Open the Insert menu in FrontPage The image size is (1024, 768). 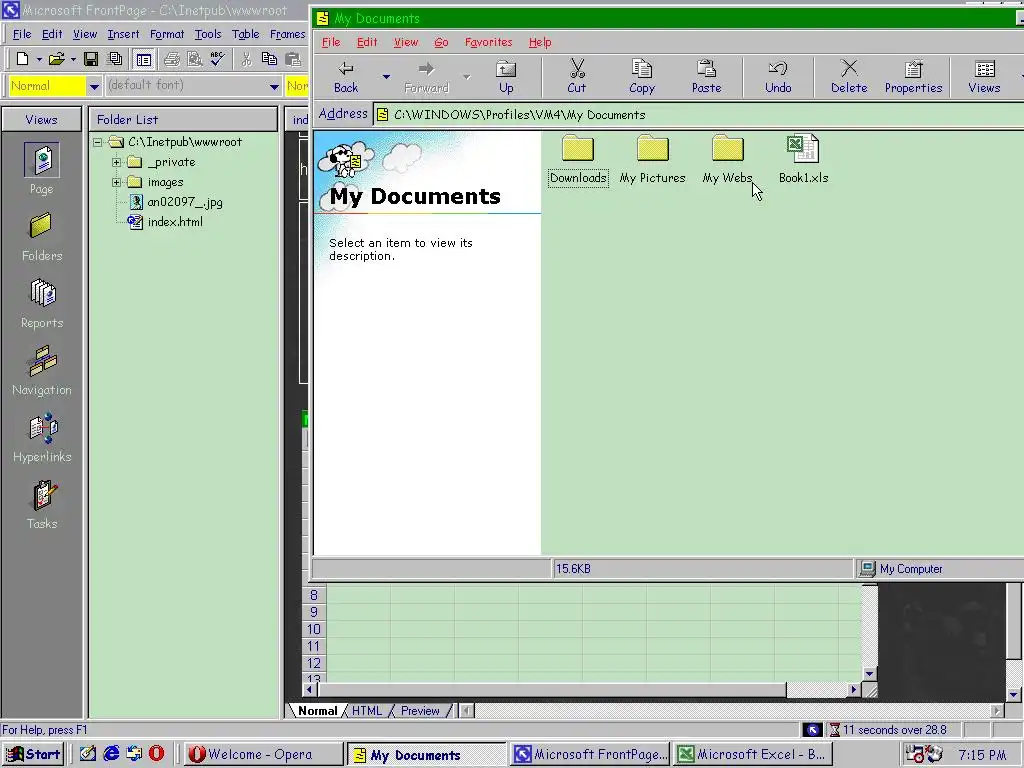click(x=123, y=34)
